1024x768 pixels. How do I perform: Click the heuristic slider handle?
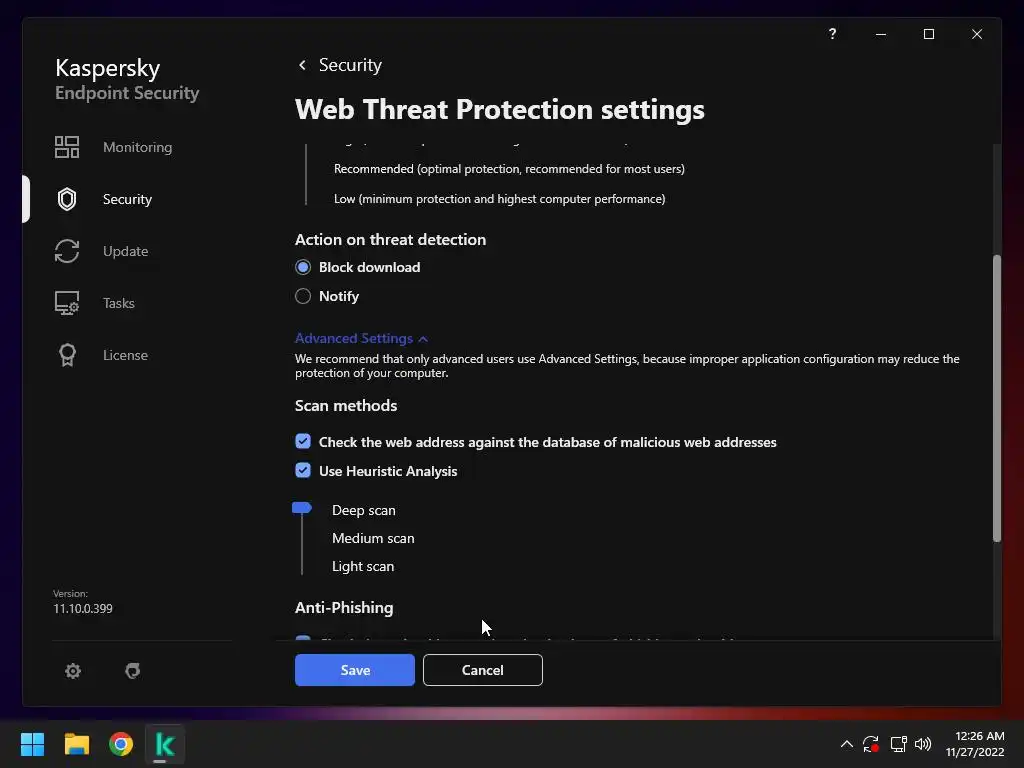[x=302, y=507]
